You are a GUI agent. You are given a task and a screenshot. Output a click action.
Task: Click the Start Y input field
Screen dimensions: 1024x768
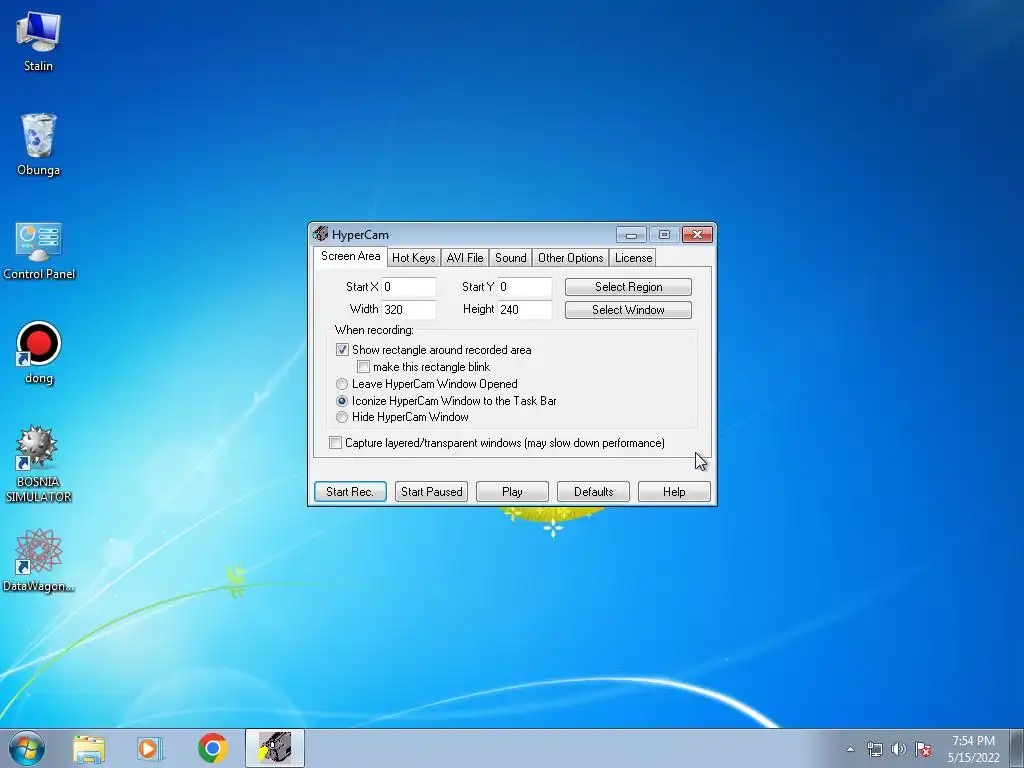(x=524, y=287)
